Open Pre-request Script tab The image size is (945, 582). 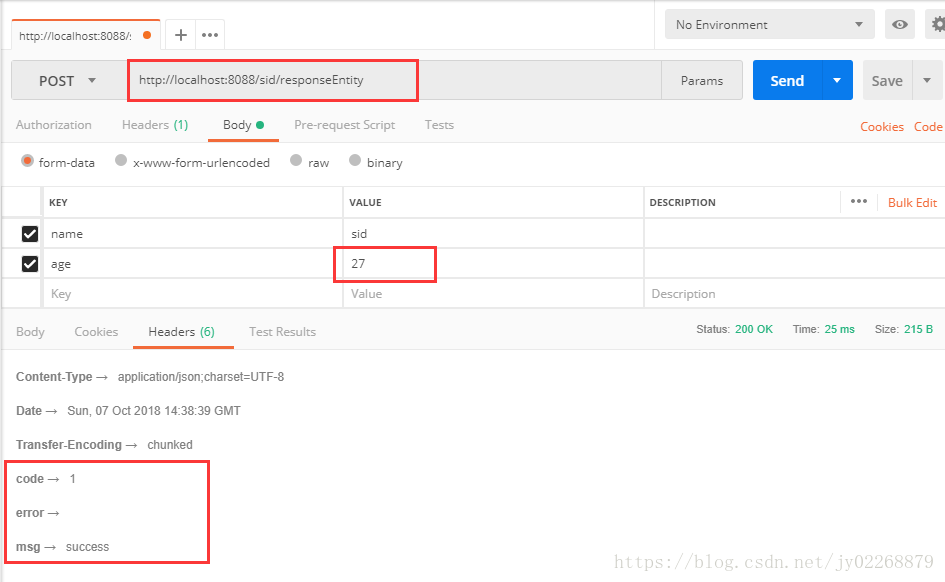(345, 125)
